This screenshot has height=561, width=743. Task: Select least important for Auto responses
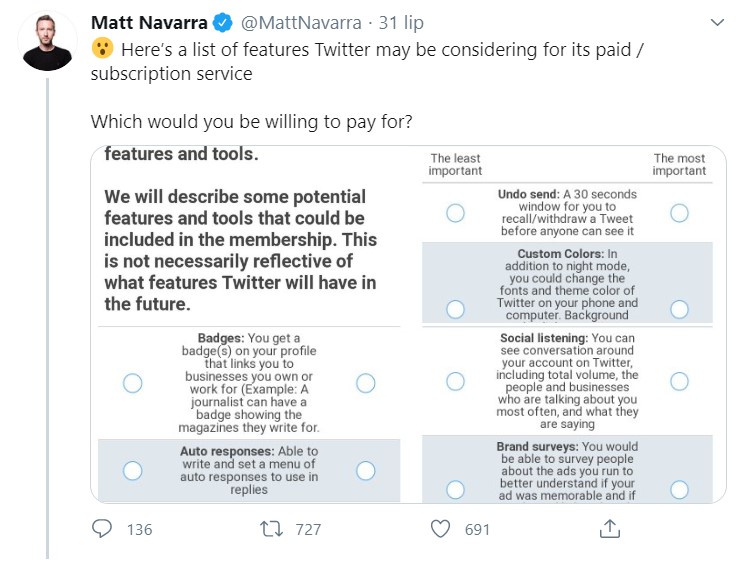point(132,470)
